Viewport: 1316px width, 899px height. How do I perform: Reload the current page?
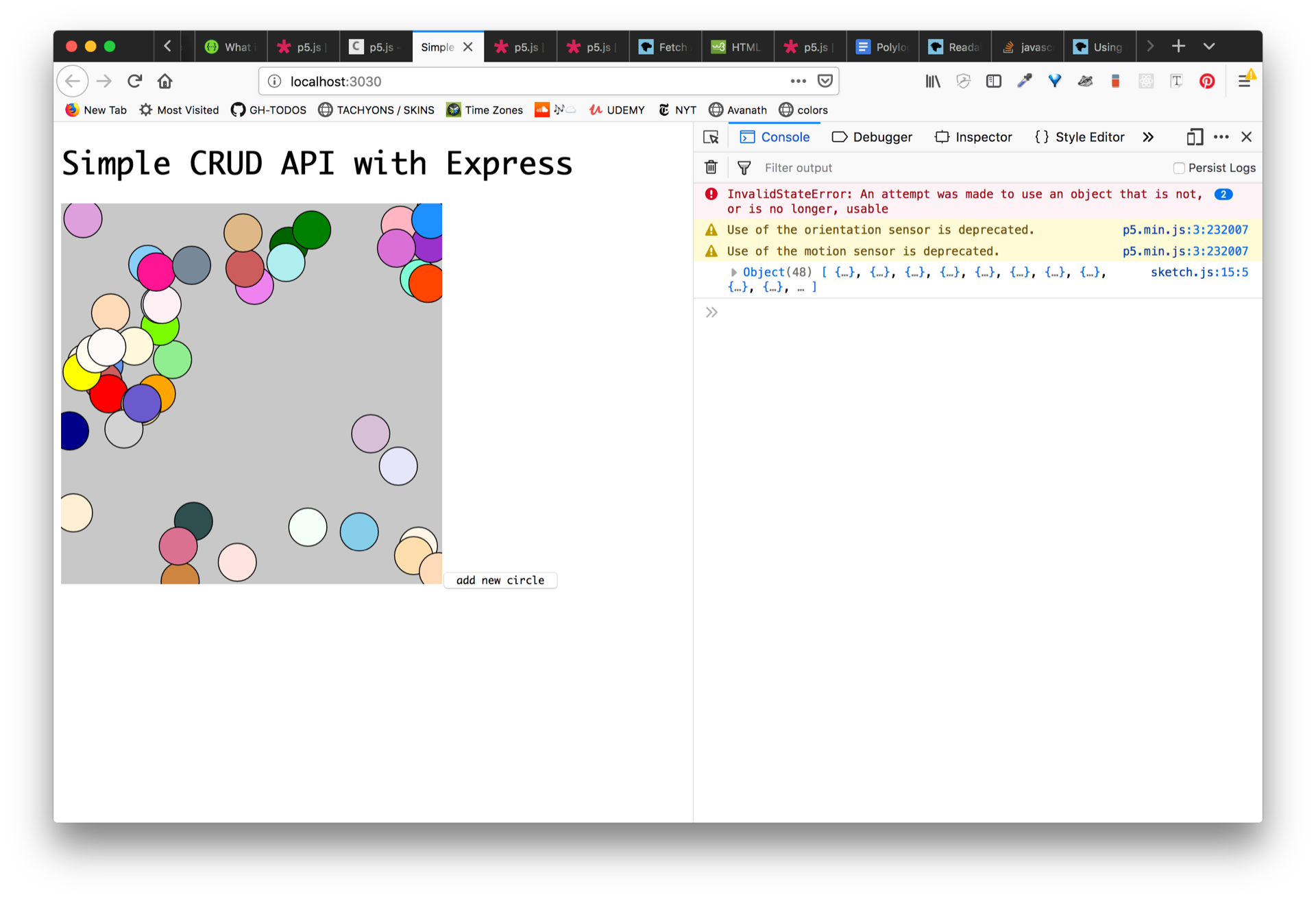click(134, 82)
